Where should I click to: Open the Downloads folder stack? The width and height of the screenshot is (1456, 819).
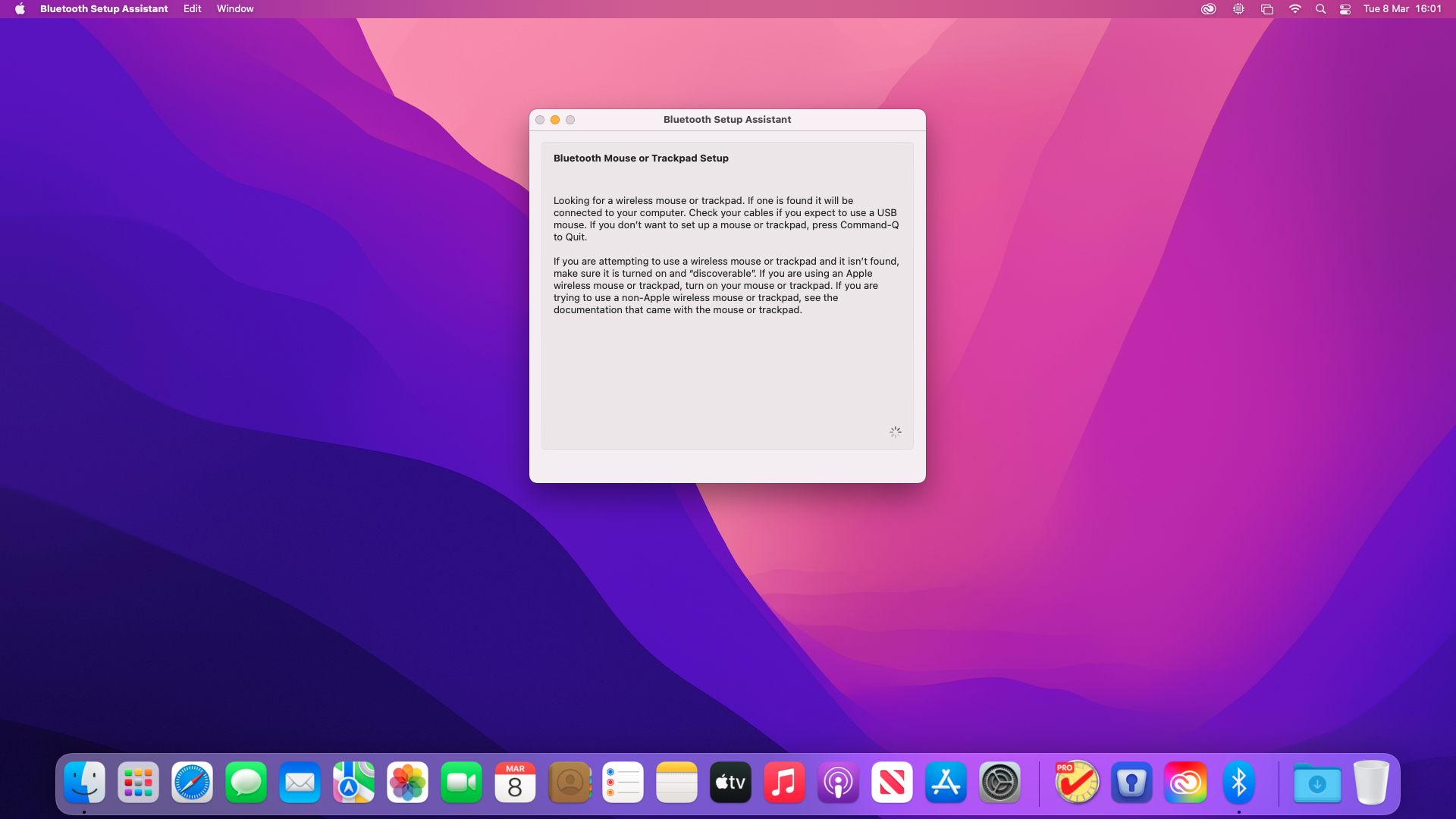[1316, 783]
